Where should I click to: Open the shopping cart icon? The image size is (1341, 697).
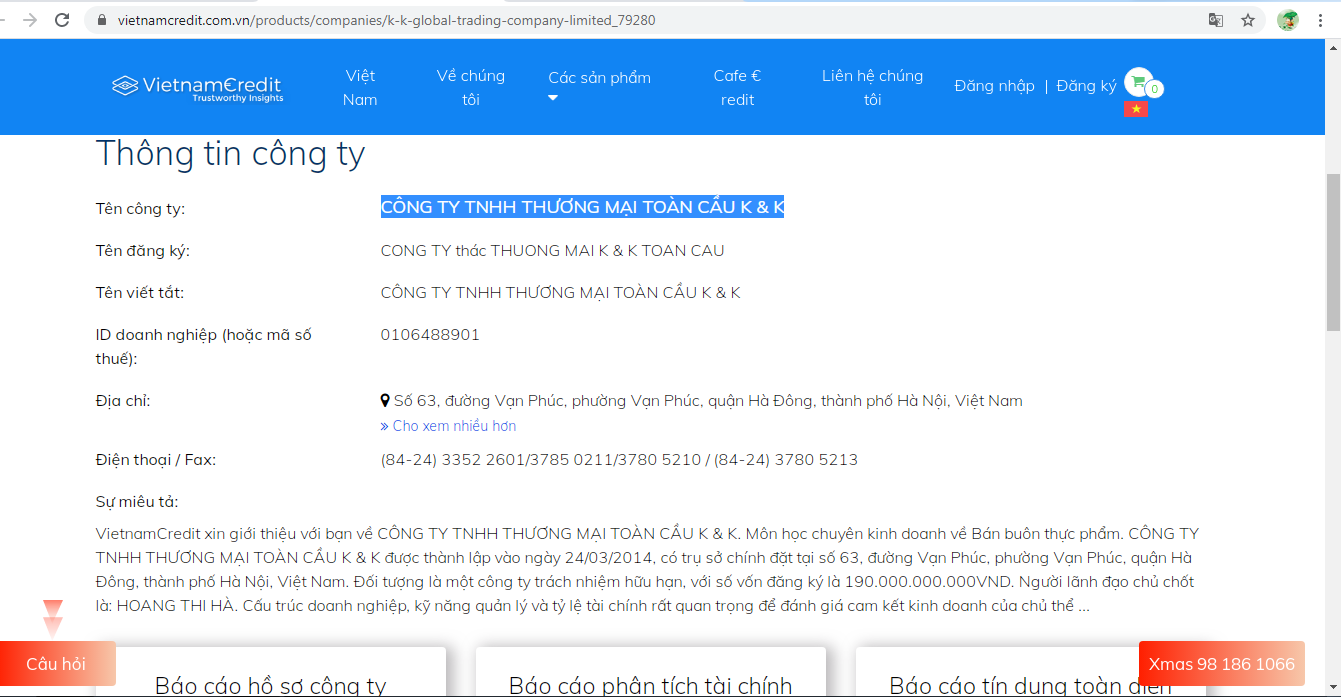(1138, 82)
